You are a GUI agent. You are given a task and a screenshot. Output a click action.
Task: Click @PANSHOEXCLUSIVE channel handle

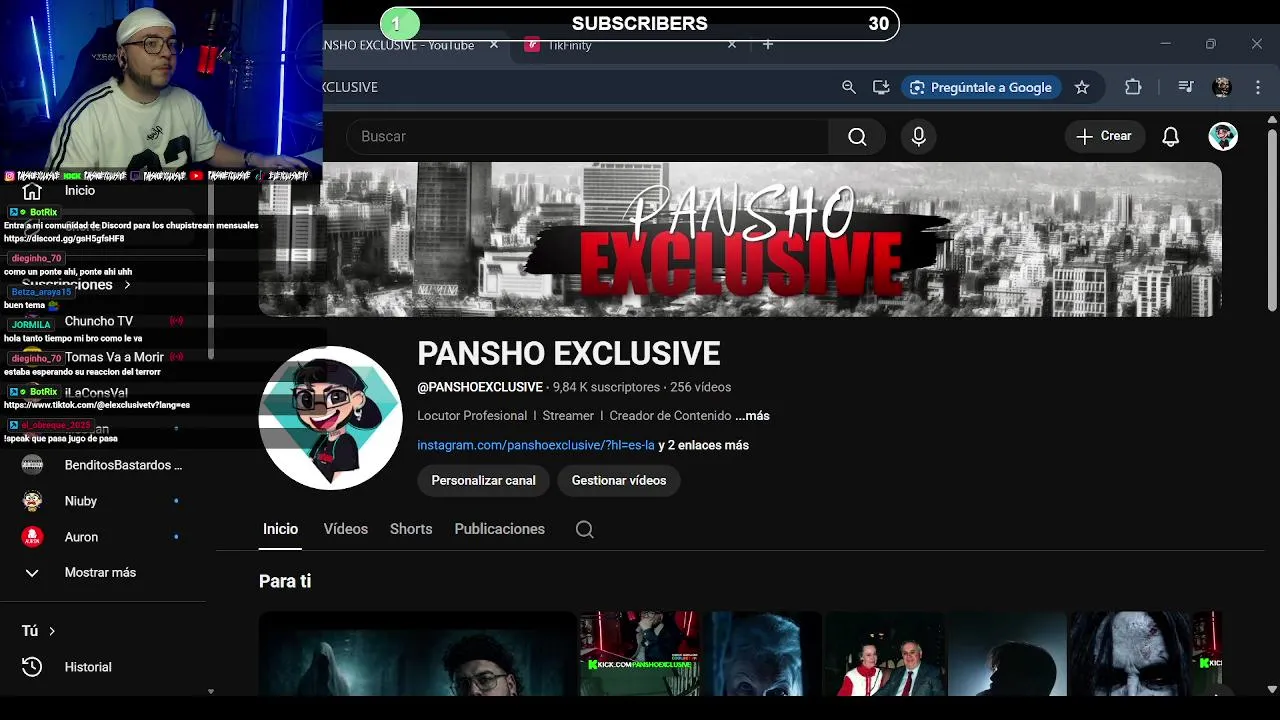pyautogui.click(x=480, y=387)
